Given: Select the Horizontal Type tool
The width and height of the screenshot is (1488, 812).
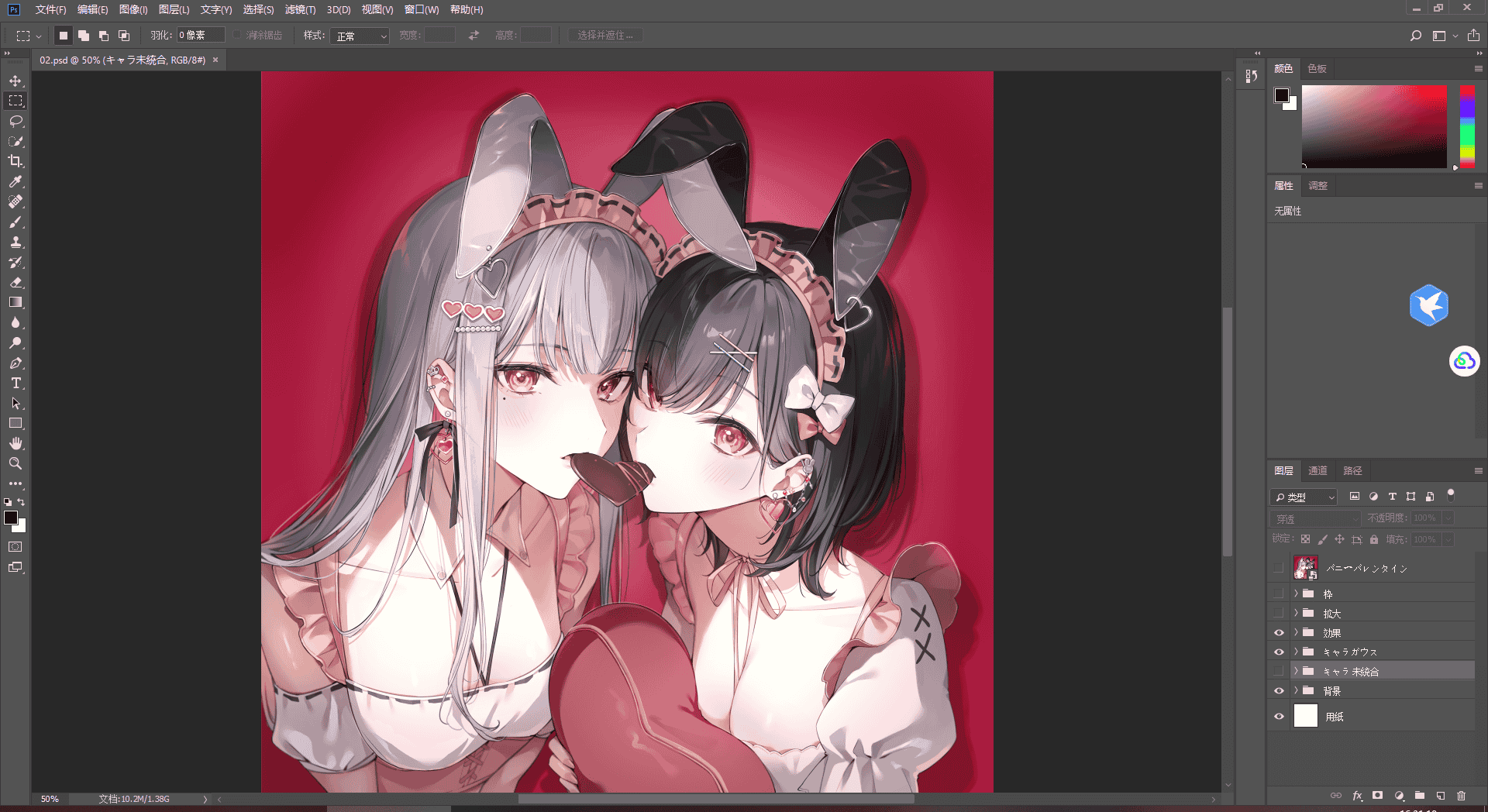Looking at the screenshot, I should point(15,383).
